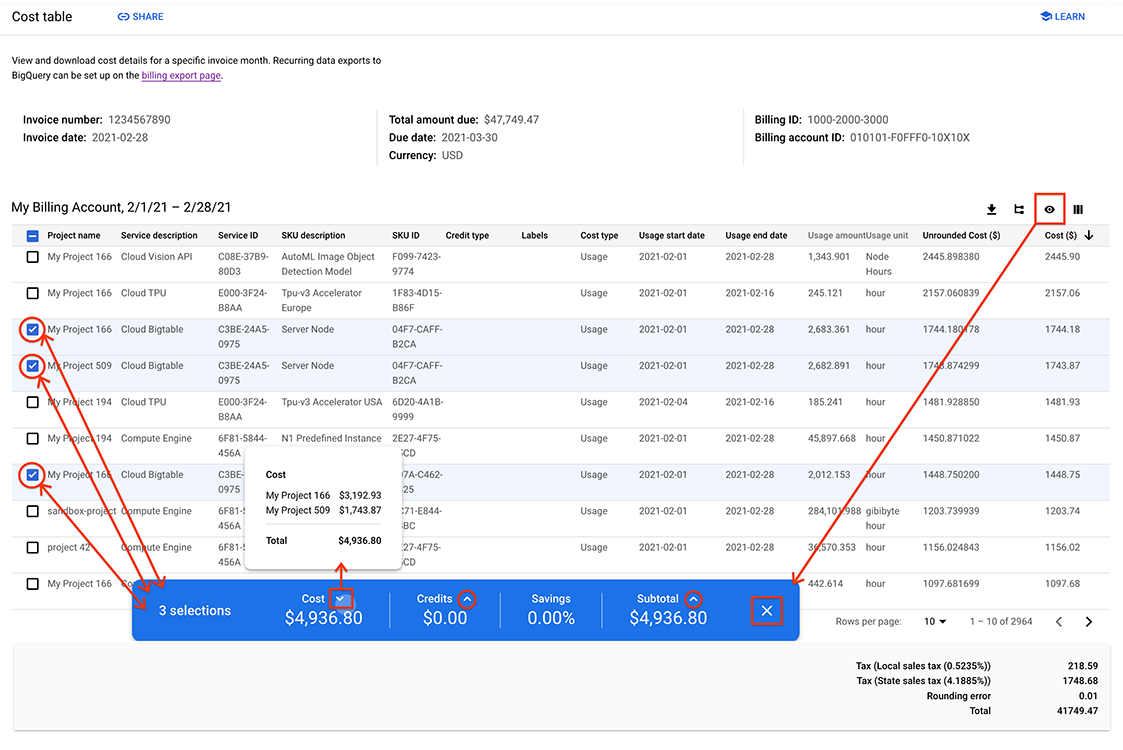
Task: Click the Tpu-v3 Accelerator Europe cell
Action: point(321,300)
